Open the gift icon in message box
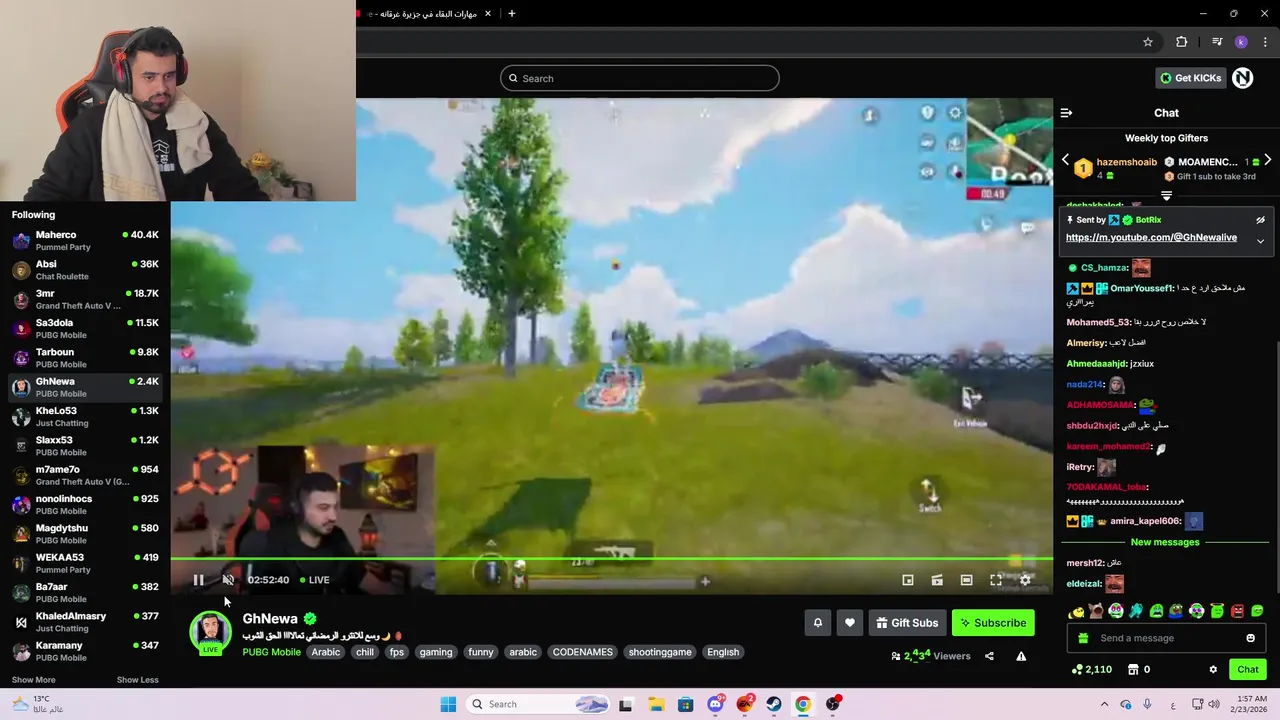1280x720 pixels. coord(1083,638)
